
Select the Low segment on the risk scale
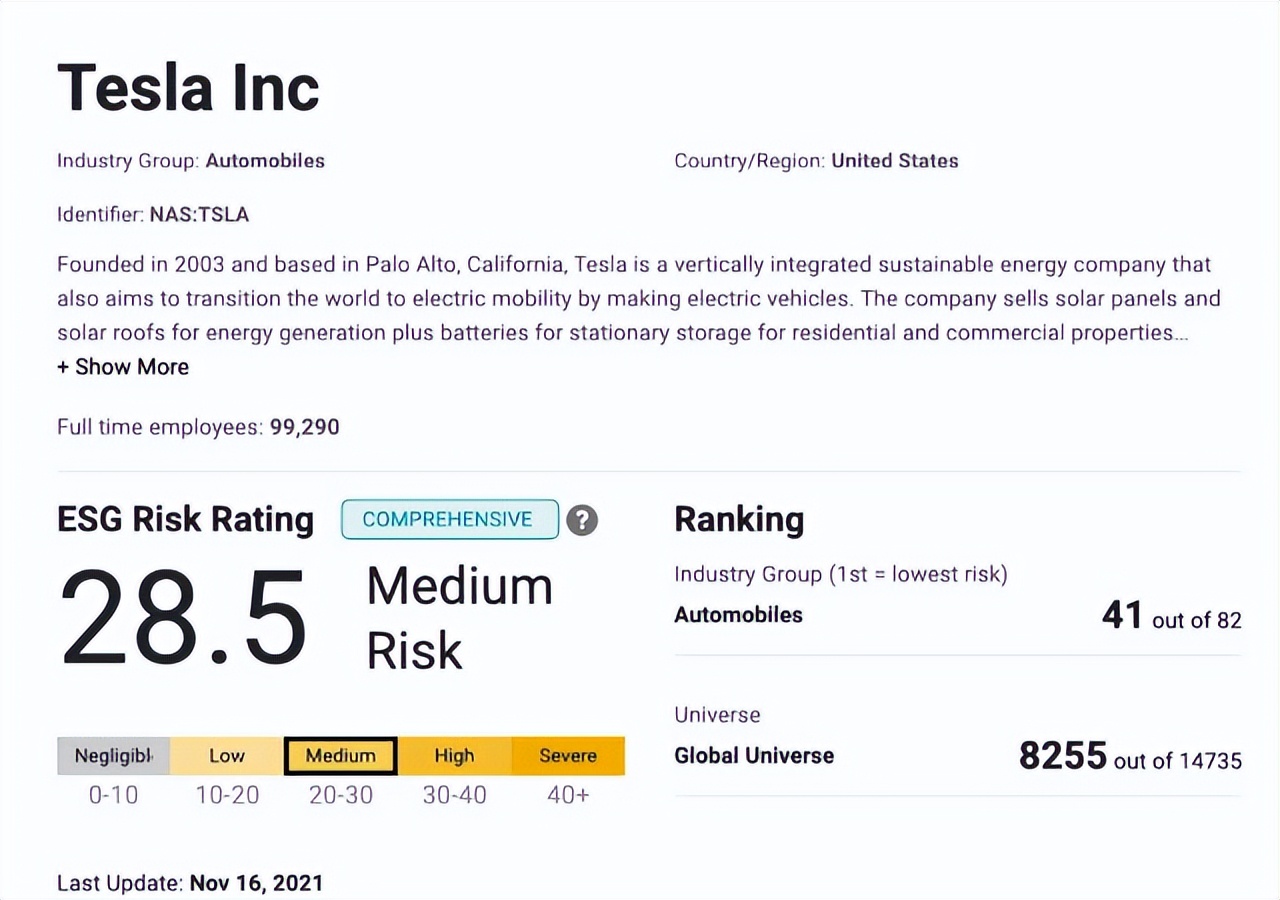pyautogui.click(x=226, y=756)
